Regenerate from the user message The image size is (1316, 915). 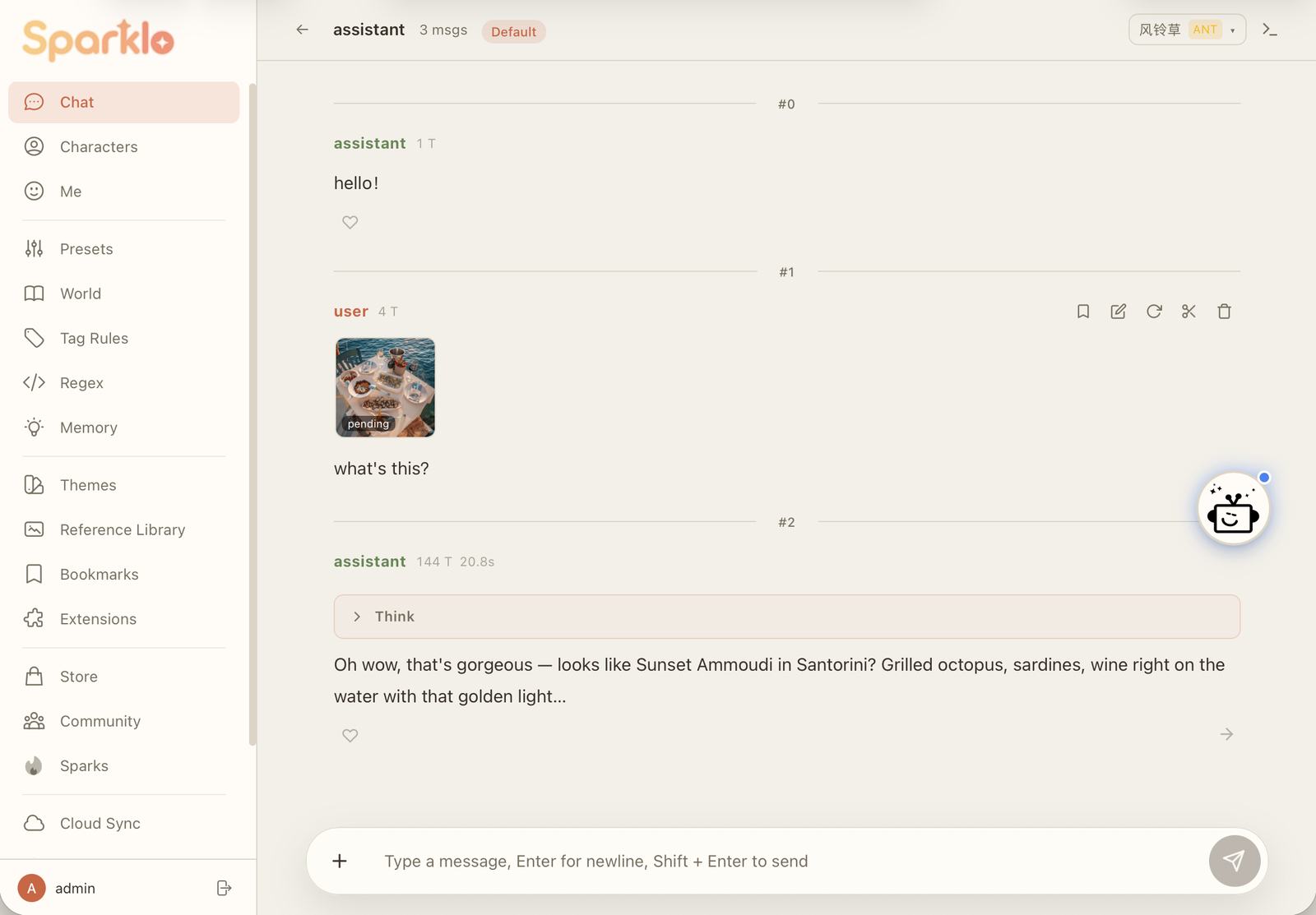point(1154,312)
